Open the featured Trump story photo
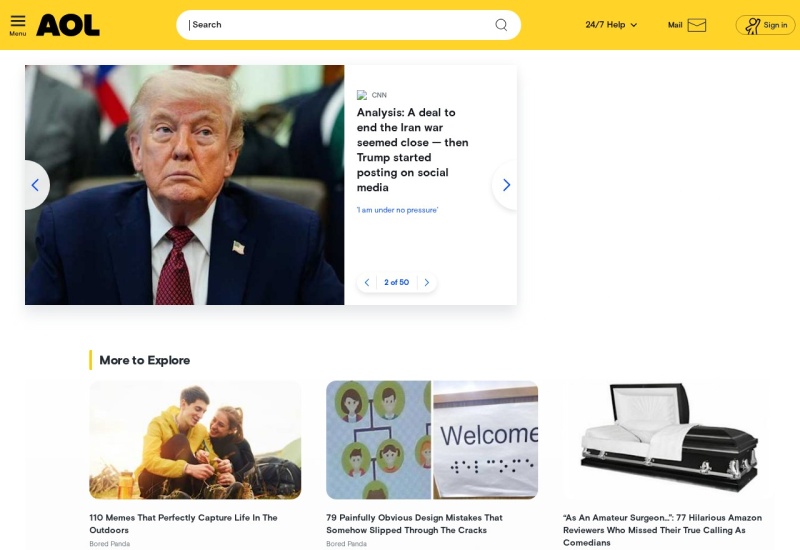 [x=185, y=185]
